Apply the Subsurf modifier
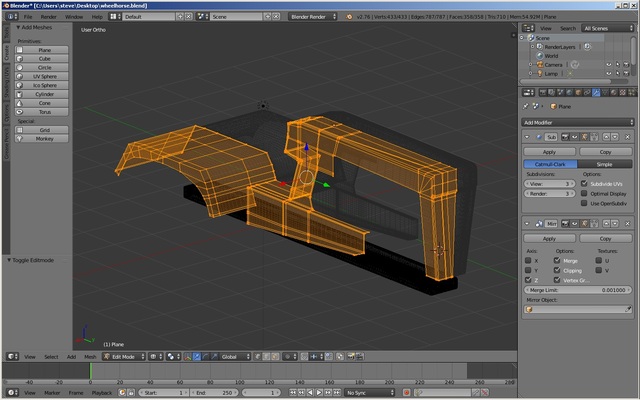 pos(549,151)
